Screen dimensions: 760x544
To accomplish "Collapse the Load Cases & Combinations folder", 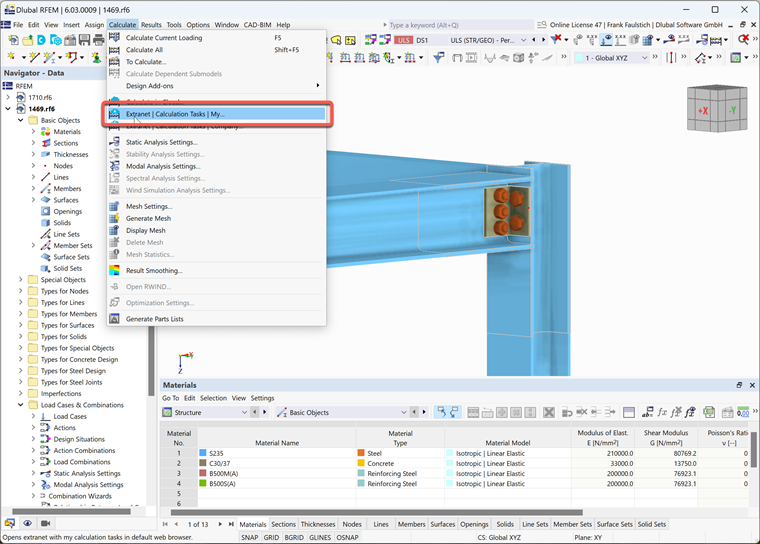I will point(20,405).
